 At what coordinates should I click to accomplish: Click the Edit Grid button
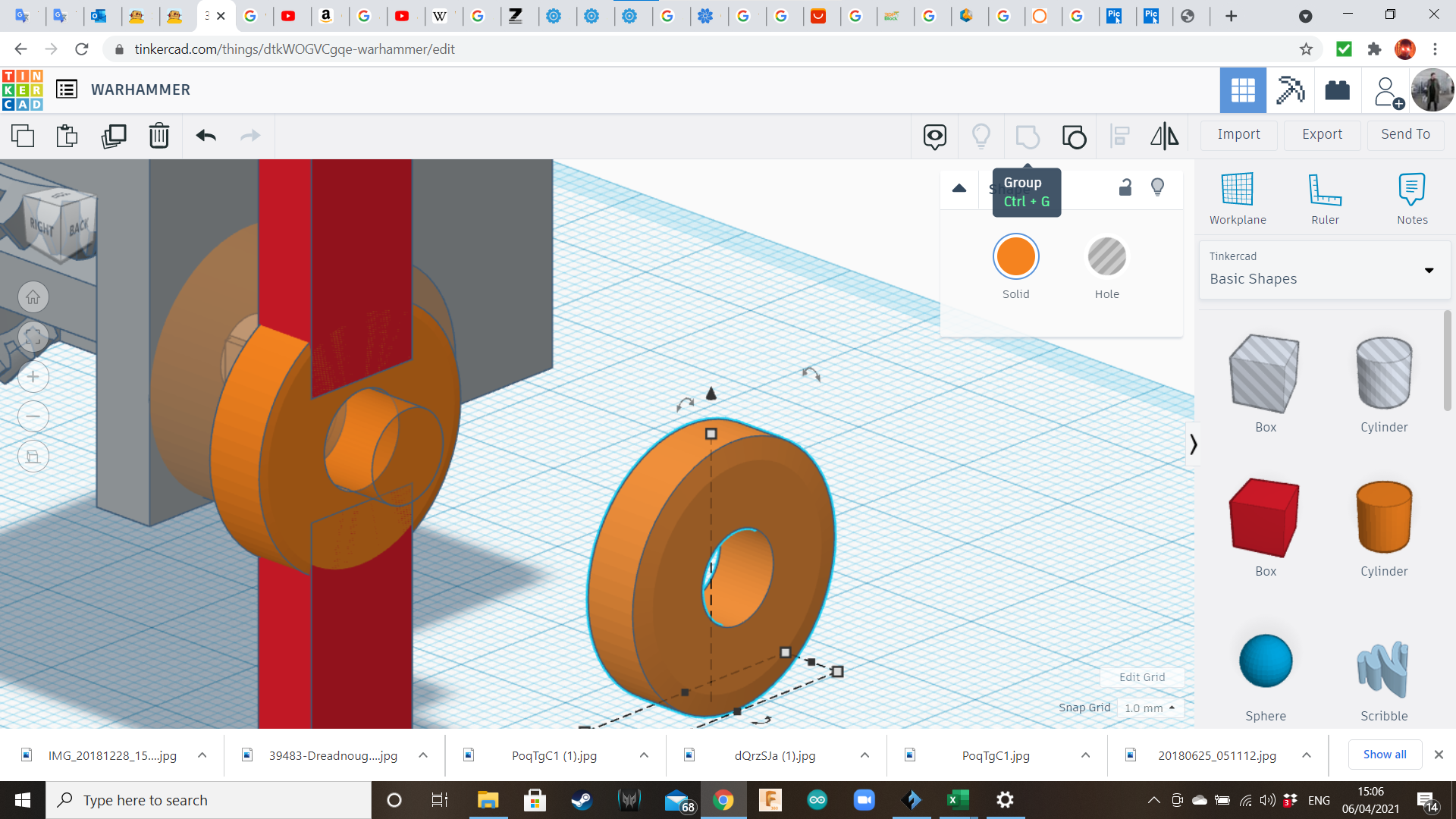click(x=1142, y=677)
